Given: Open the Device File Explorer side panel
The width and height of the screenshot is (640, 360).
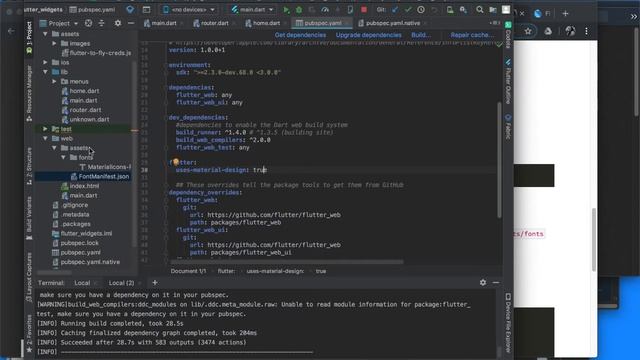Looking at the screenshot, I should 508,322.
